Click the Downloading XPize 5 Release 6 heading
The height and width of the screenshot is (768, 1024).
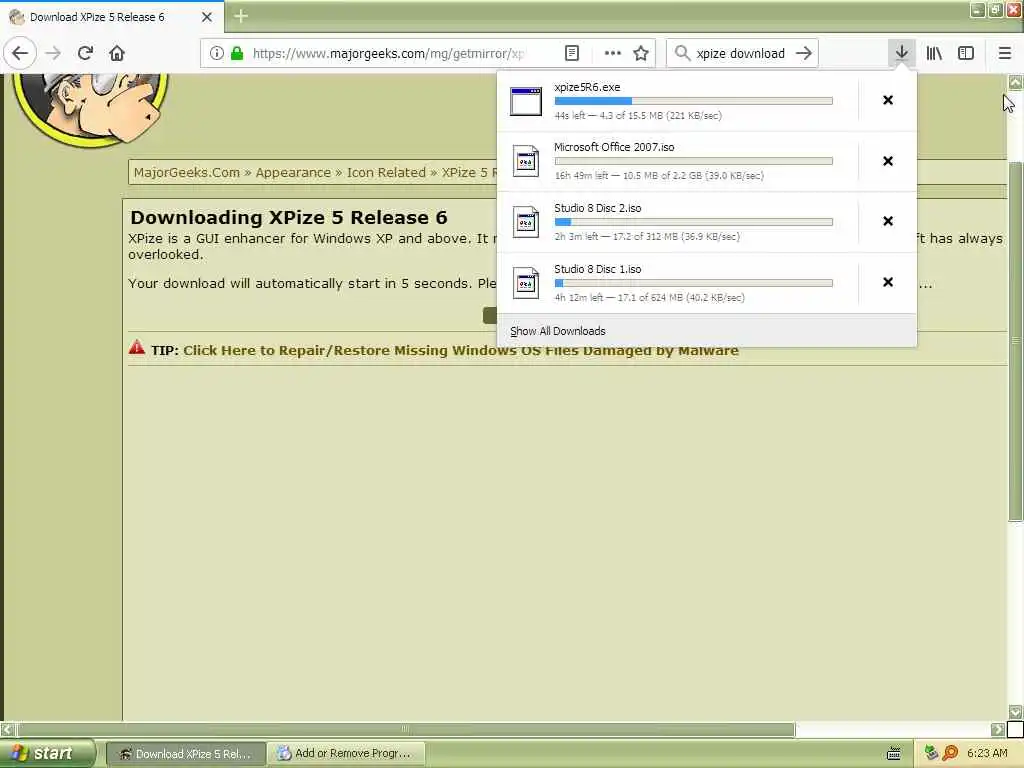pos(289,217)
